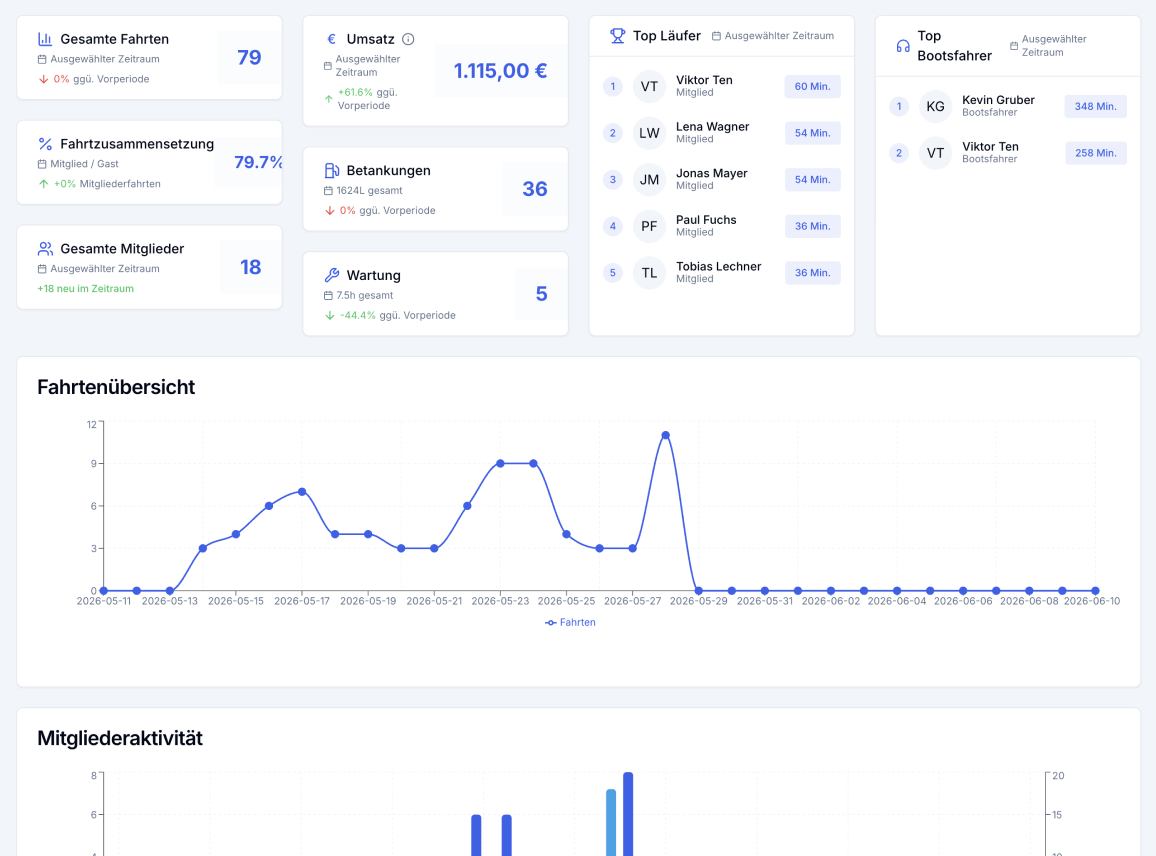Click the 1.115,00 € revenue value
The image size is (1156, 856).
pos(500,71)
